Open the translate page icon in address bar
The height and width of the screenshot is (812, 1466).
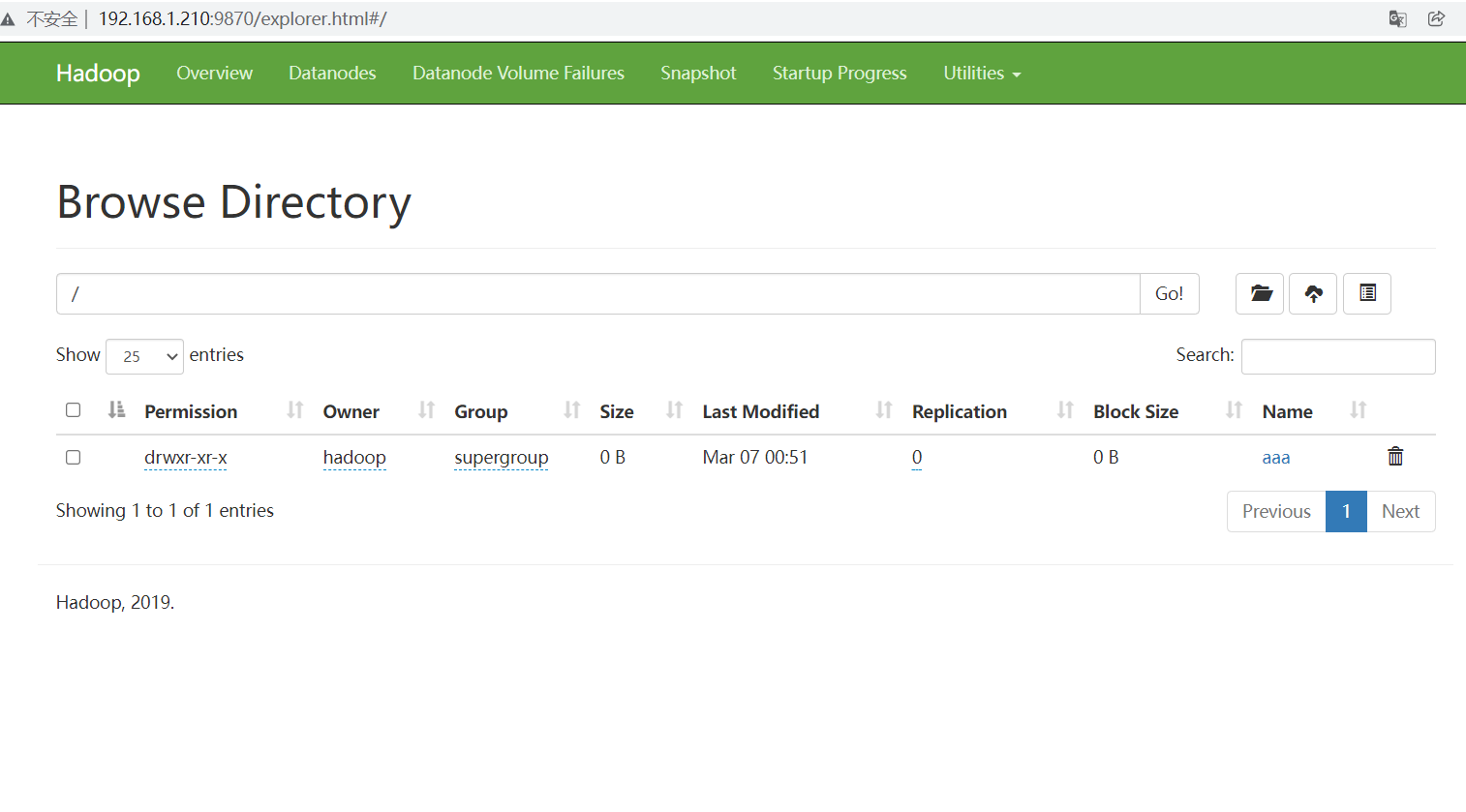click(1397, 18)
